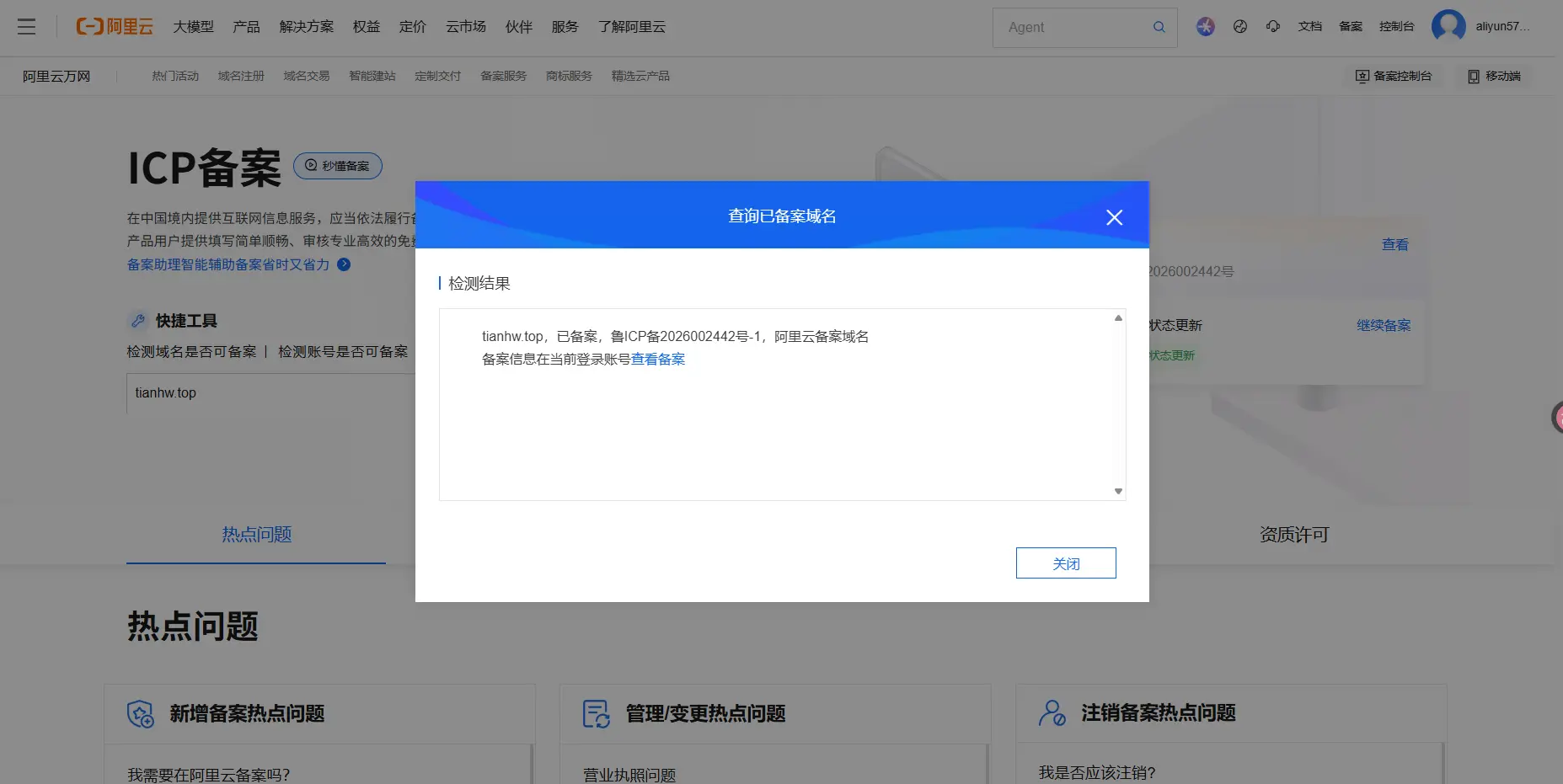Click the 新增备案热点问题 shield icon
This screenshot has width=1563, height=784.
[x=140, y=713]
